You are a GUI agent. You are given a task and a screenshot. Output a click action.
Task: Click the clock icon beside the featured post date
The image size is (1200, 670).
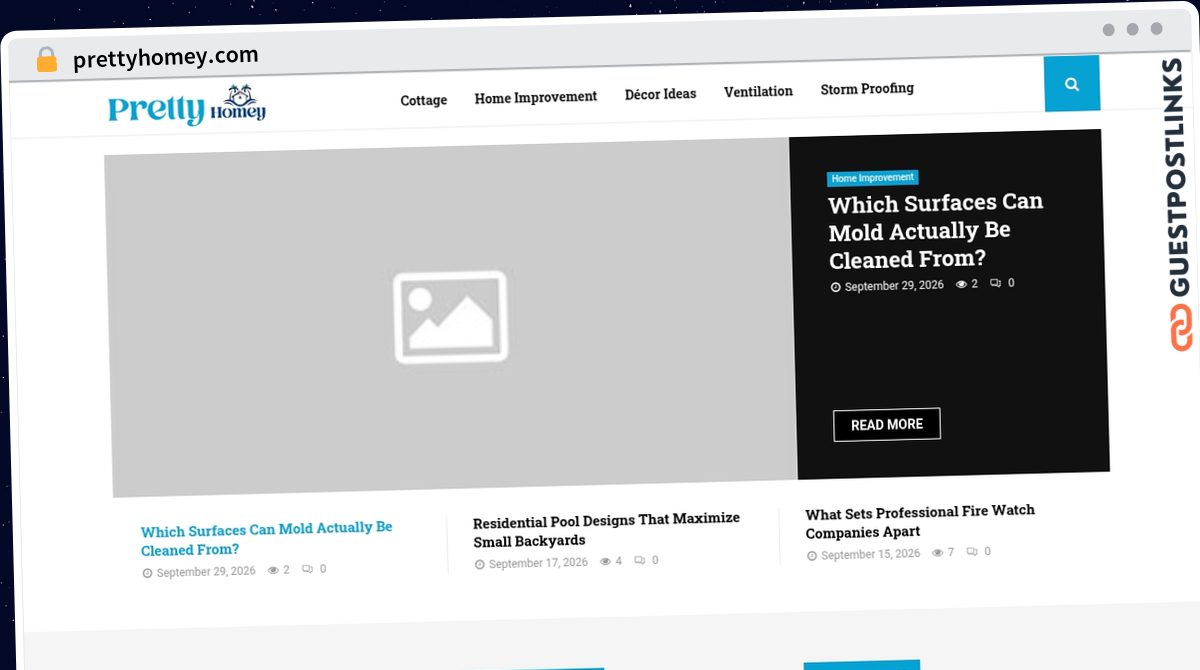(836, 287)
